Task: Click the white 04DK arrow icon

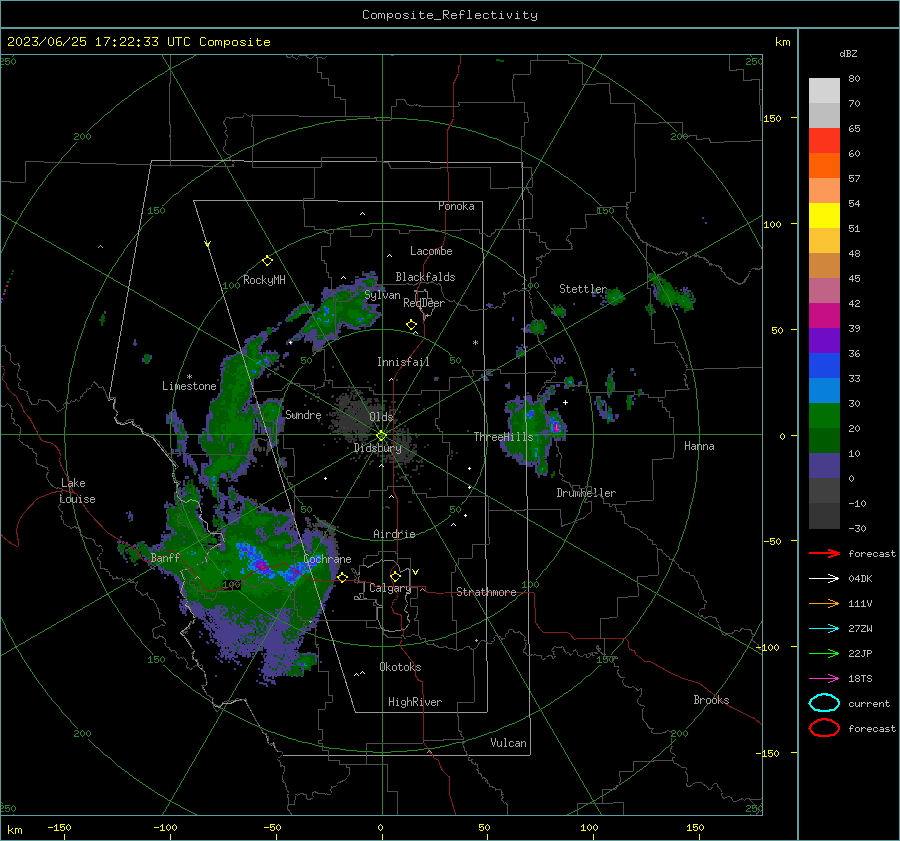Action: point(824,579)
